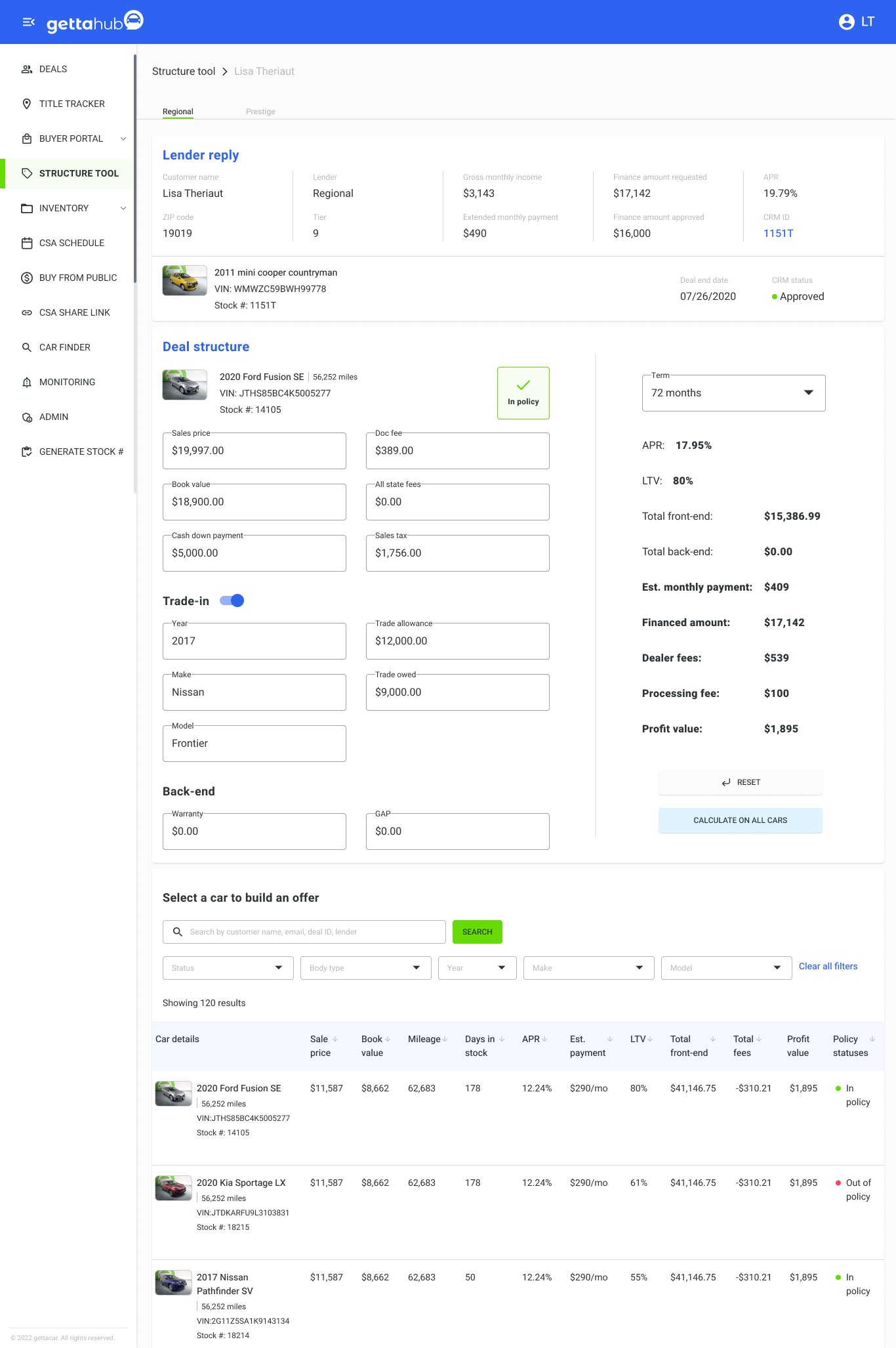The width and height of the screenshot is (896, 1348).
Task: Open the MONITORING menu item
Action: coord(67,382)
